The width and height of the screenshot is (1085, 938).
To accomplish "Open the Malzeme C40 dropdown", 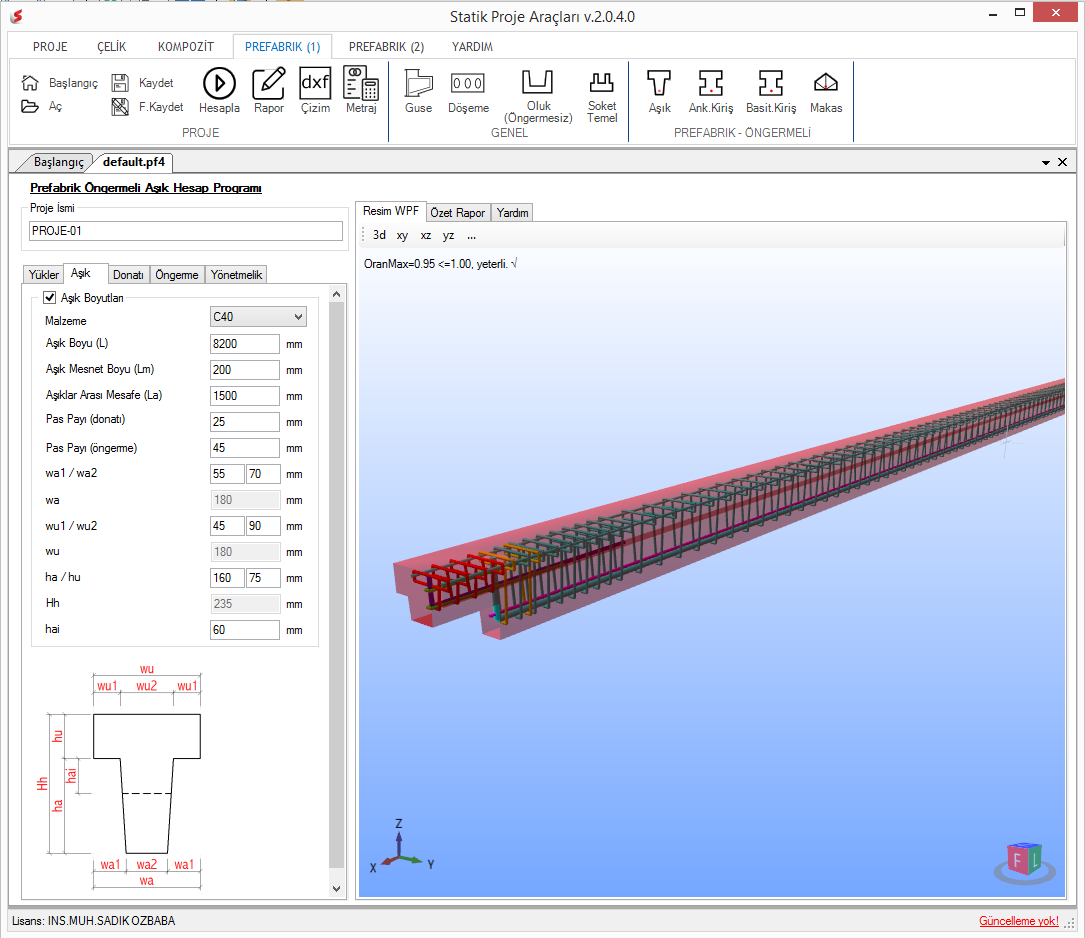I will 258,317.
